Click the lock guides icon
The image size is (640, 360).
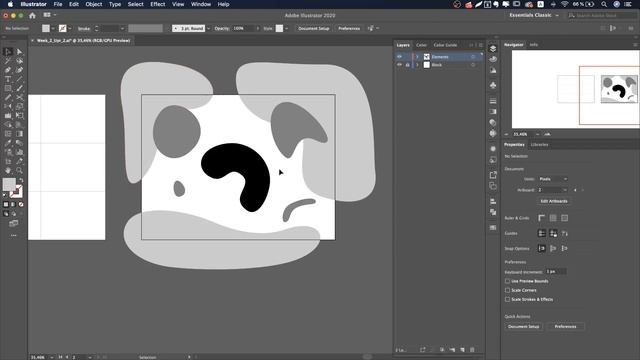(x=553, y=233)
